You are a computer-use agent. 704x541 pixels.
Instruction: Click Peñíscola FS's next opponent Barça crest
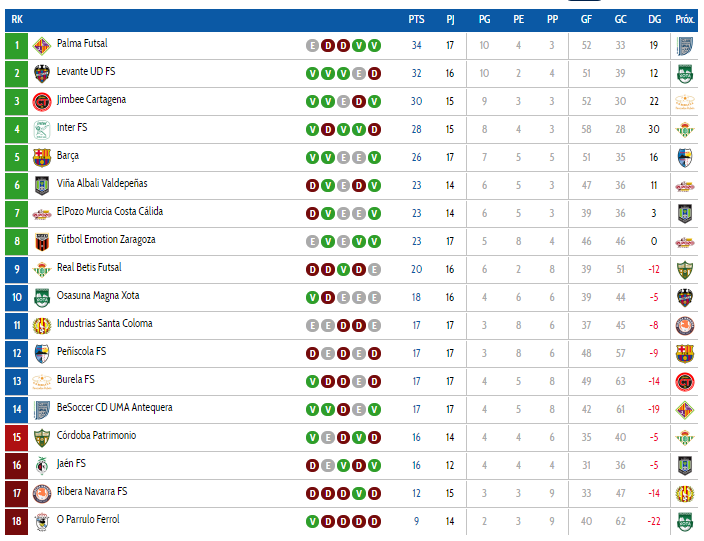coord(685,354)
